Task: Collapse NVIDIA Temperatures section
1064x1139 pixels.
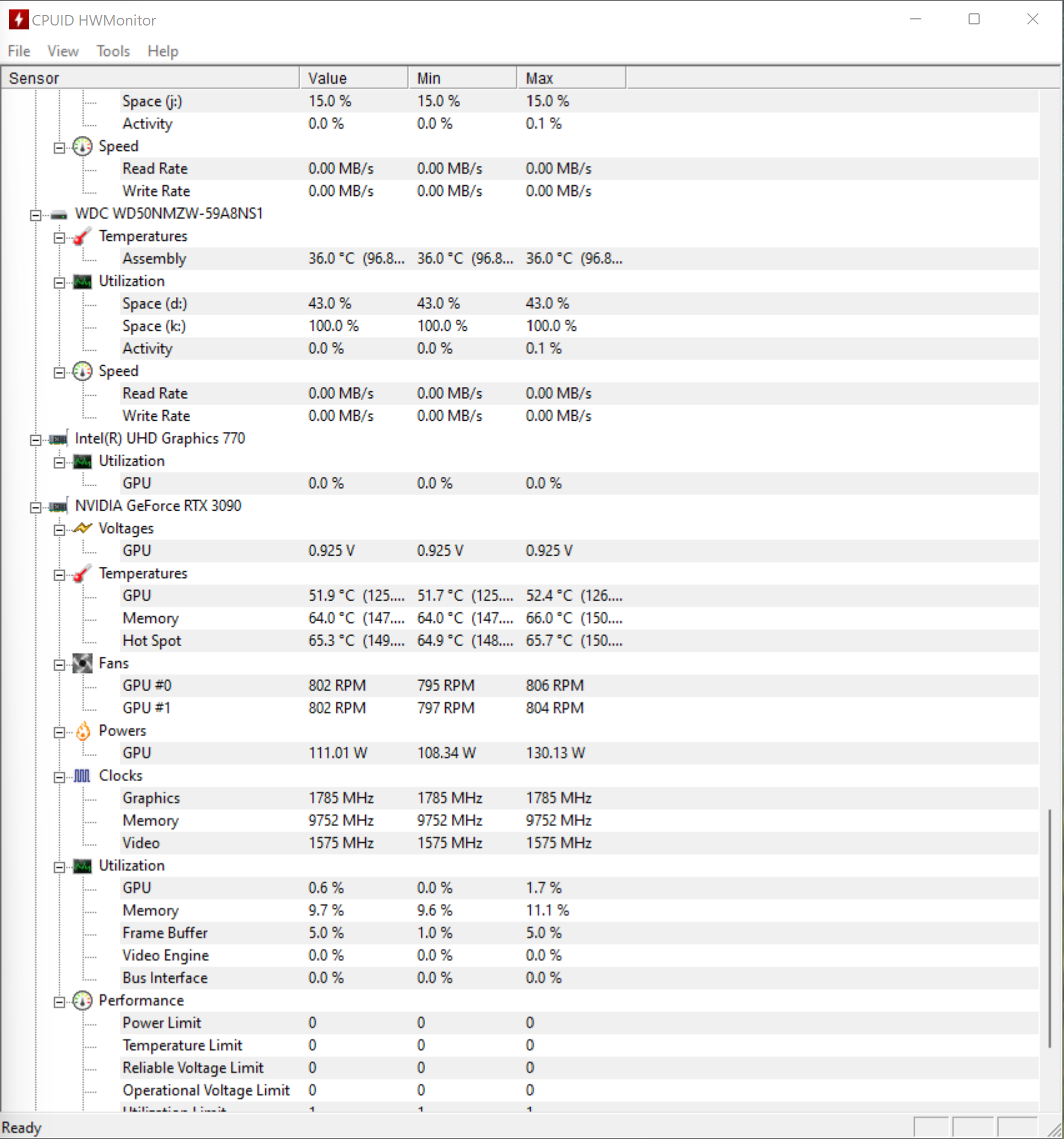Action: (x=59, y=575)
